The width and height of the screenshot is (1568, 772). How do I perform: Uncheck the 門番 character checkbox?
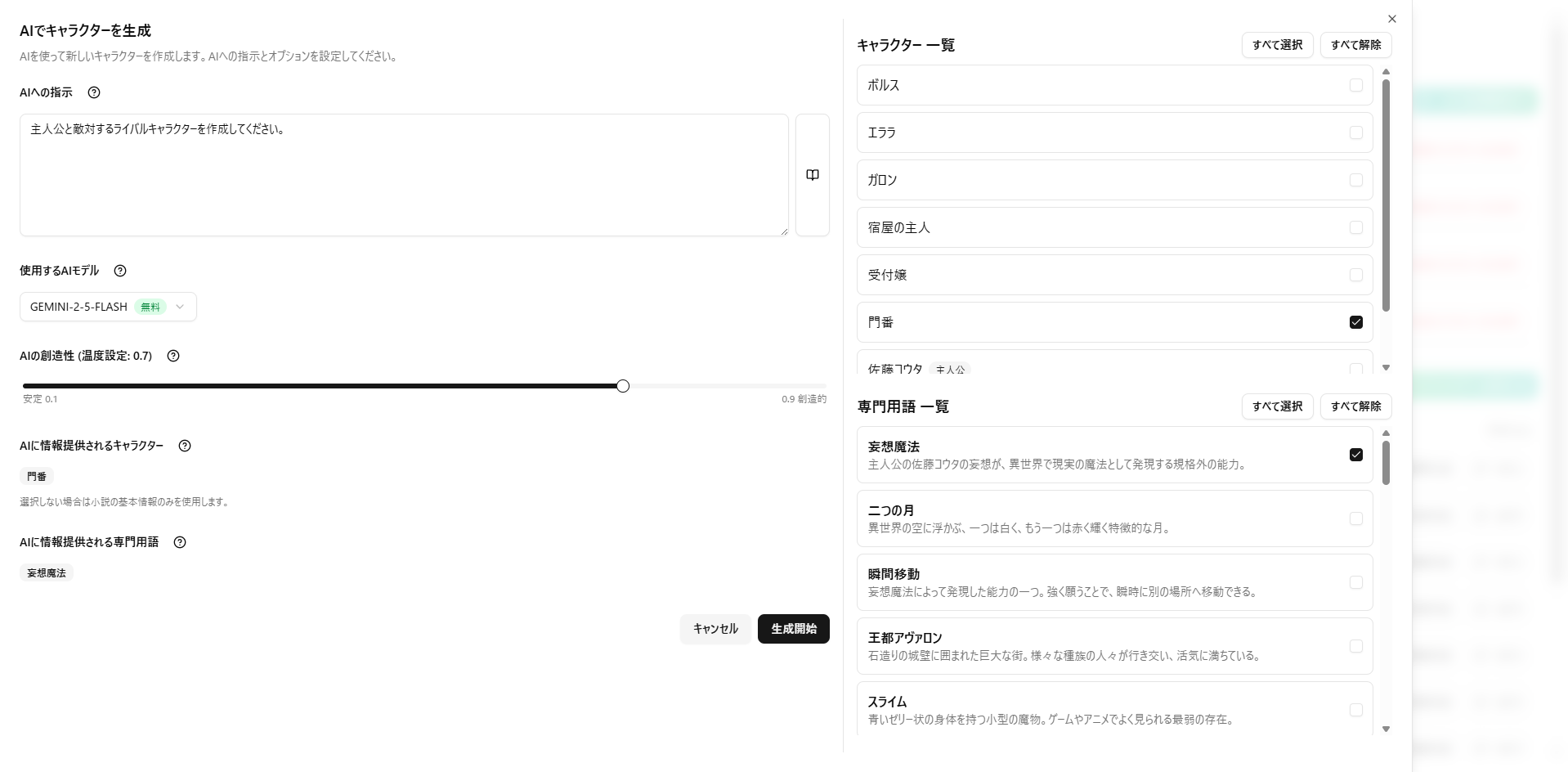click(x=1355, y=322)
